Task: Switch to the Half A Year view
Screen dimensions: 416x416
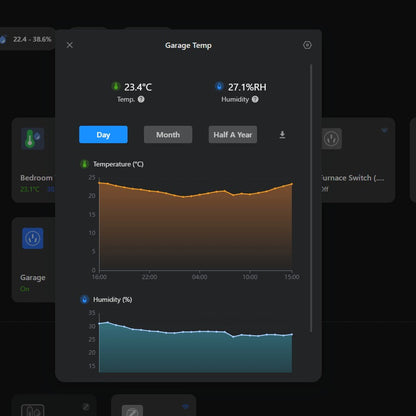Action: (x=233, y=135)
